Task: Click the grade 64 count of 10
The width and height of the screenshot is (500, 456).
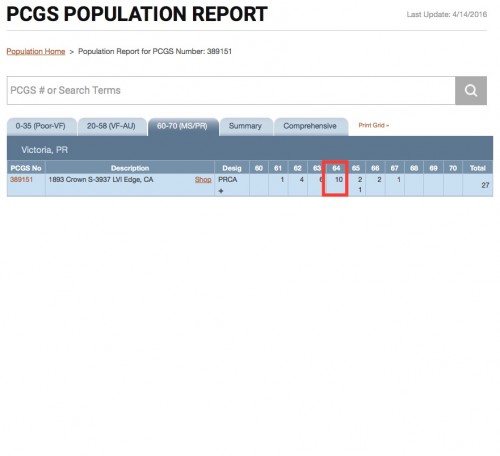Action: coord(339,180)
